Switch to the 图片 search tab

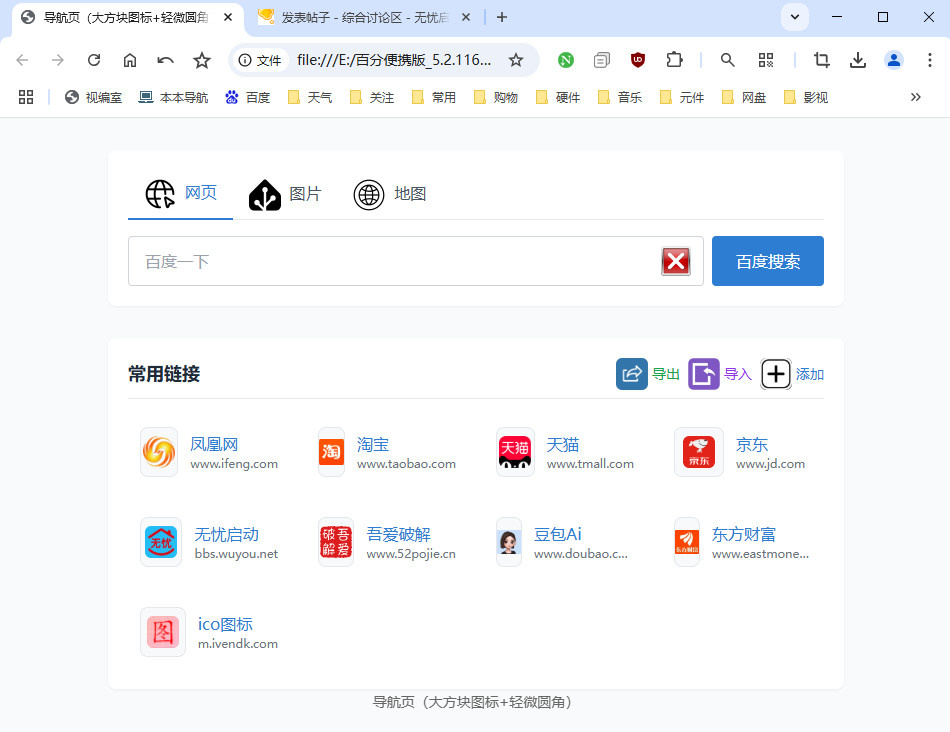(286, 194)
